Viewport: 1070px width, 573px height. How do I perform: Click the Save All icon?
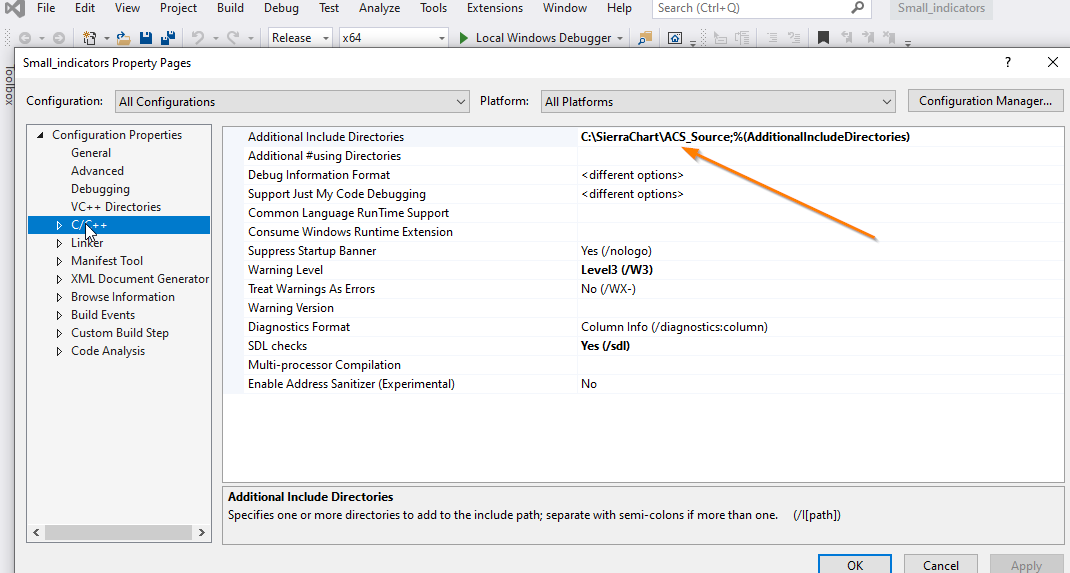pos(167,38)
